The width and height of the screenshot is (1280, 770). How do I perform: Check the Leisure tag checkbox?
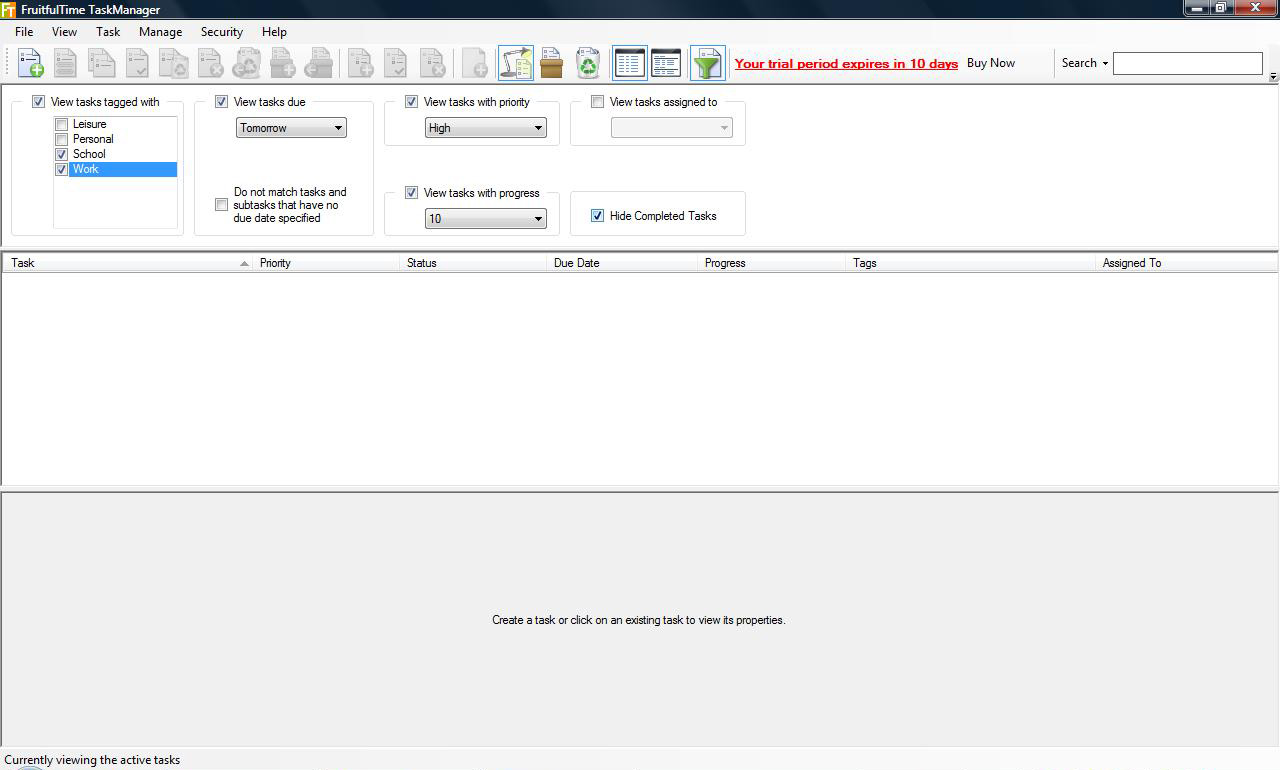(x=62, y=124)
